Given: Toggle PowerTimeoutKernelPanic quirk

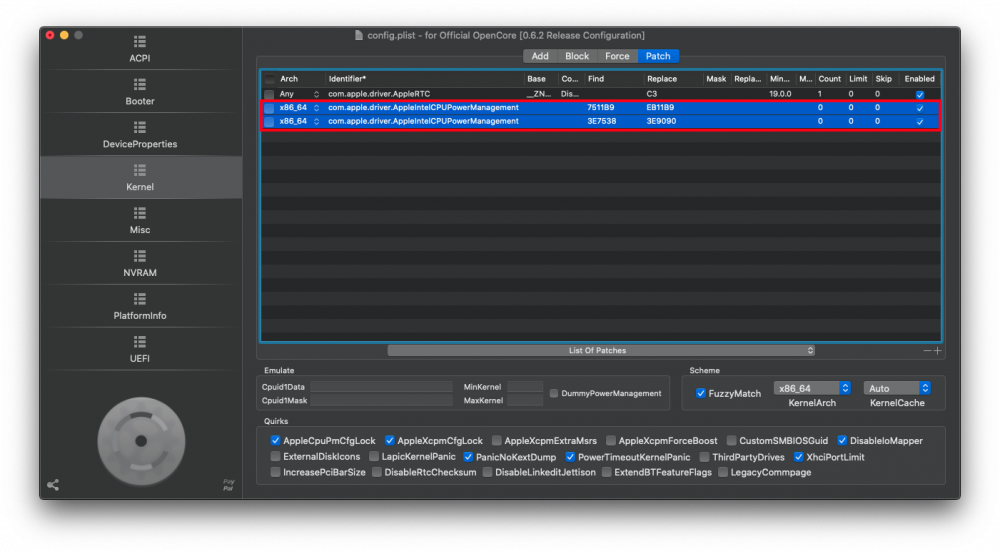Looking at the screenshot, I should pos(570,456).
